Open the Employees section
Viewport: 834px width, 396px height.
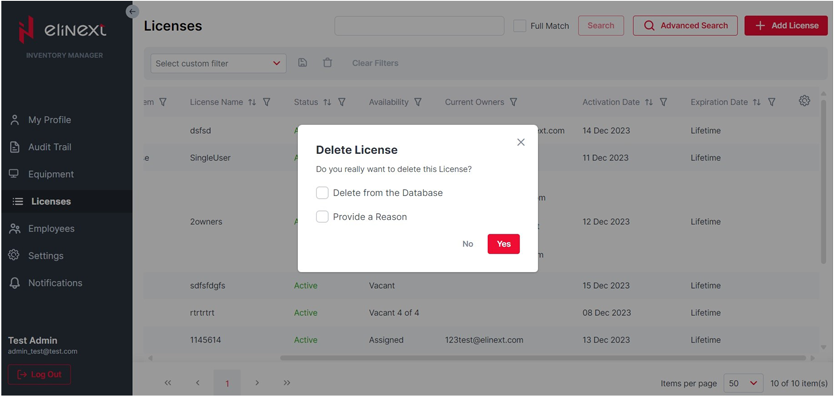coord(51,229)
